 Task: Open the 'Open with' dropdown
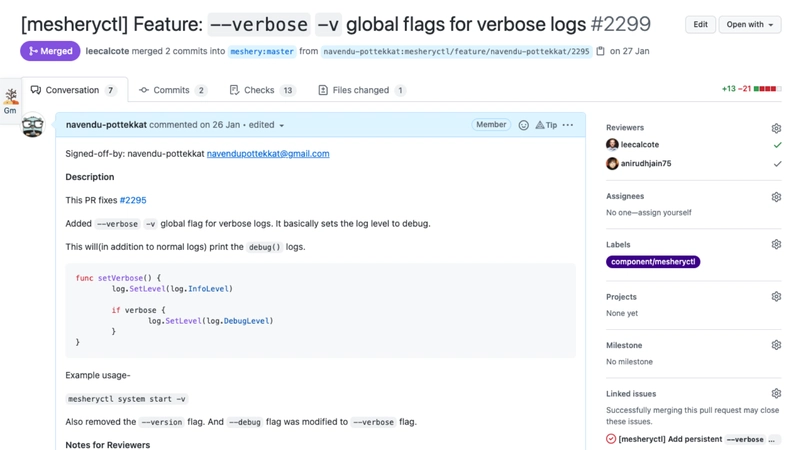click(x=749, y=24)
